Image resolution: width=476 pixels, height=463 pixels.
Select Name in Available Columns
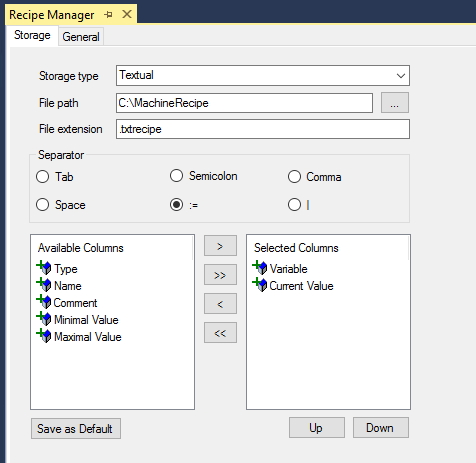68,286
